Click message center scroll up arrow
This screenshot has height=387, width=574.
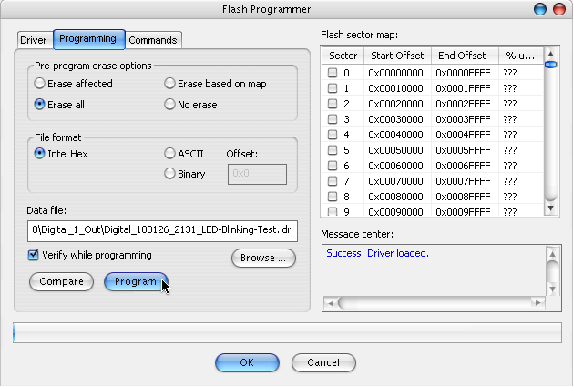pos(552,254)
